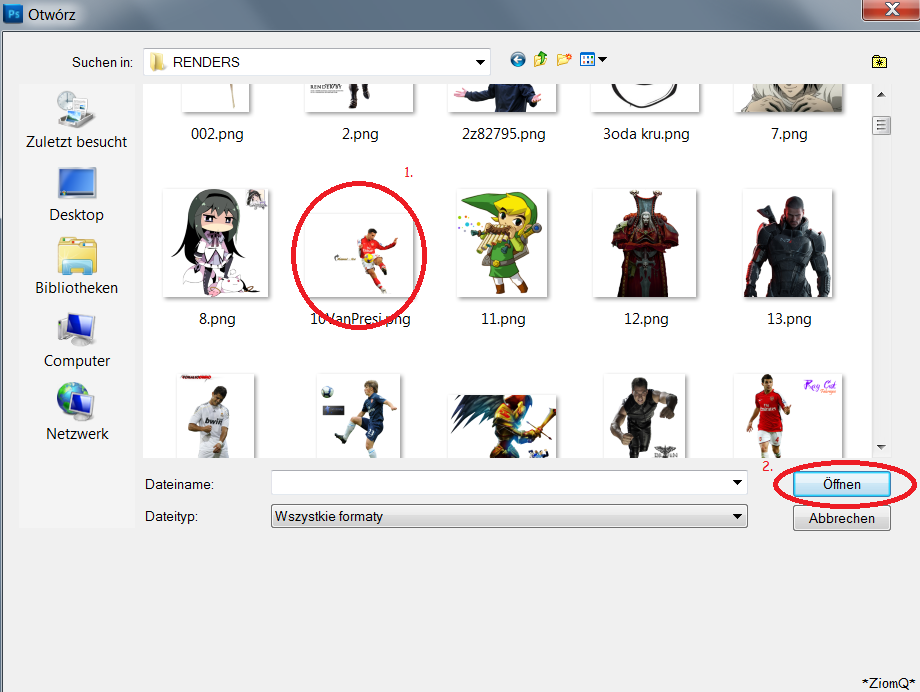Viewport: 920px width, 692px height.
Task: Open the view options dropdown arrow
Action: click(603, 59)
